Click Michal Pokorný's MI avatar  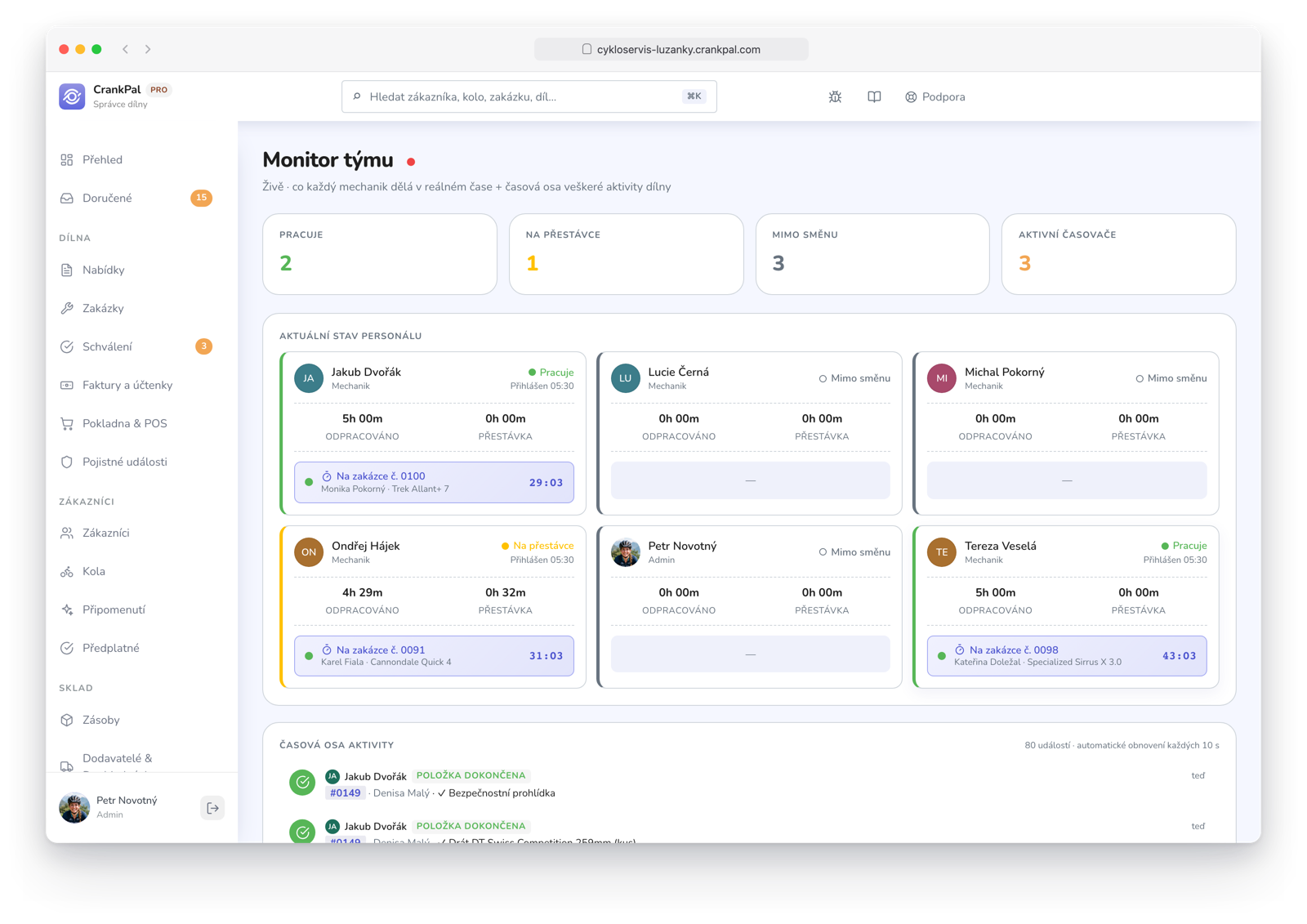point(942,378)
